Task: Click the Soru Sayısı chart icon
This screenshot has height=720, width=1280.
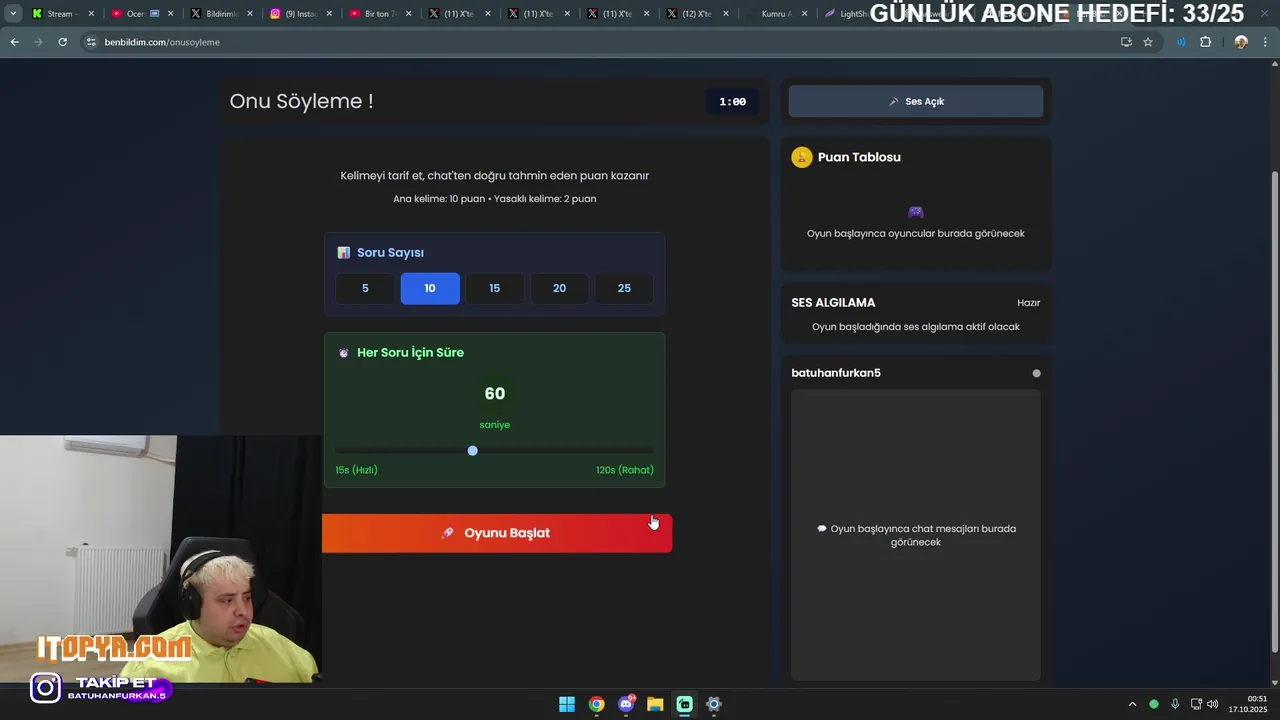Action: (344, 253)
